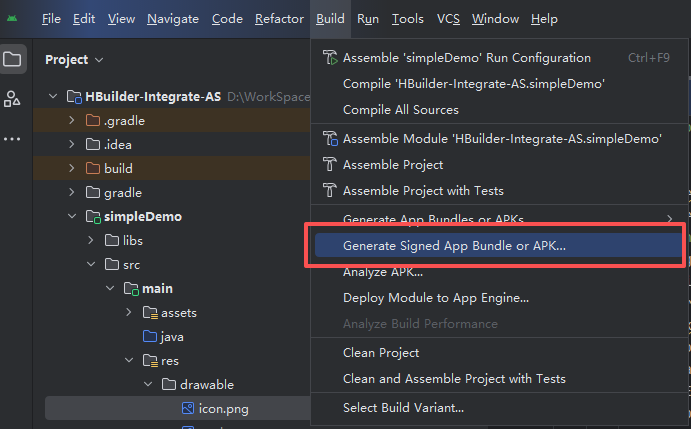Click the HBuilder-Integrate-AS project folder icon
This screenshot has height=429, width=691.
tap(74, 97)
